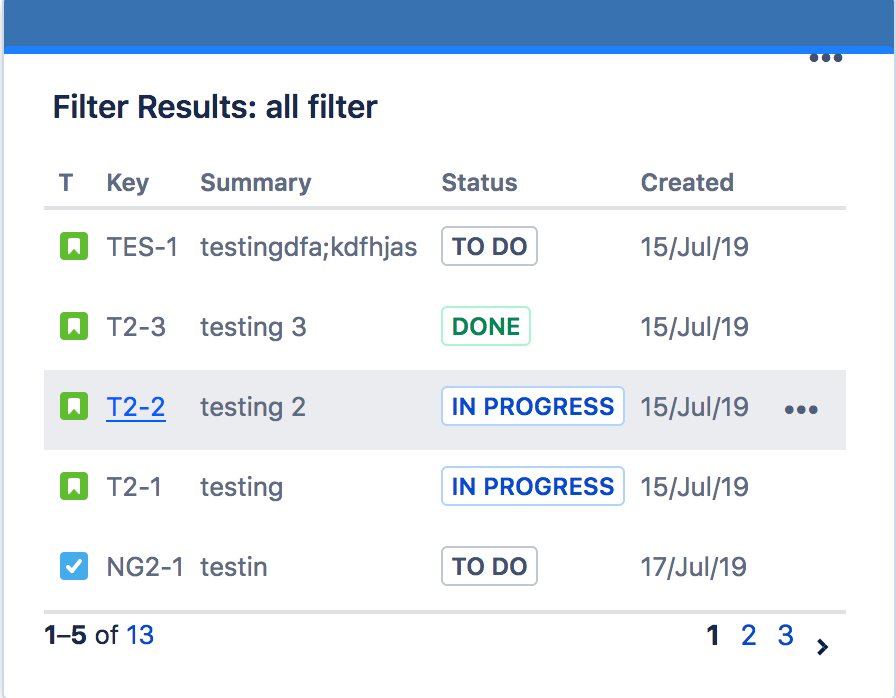Sort results by the Key column header
The image size is (896, 698).
(127, 182)
